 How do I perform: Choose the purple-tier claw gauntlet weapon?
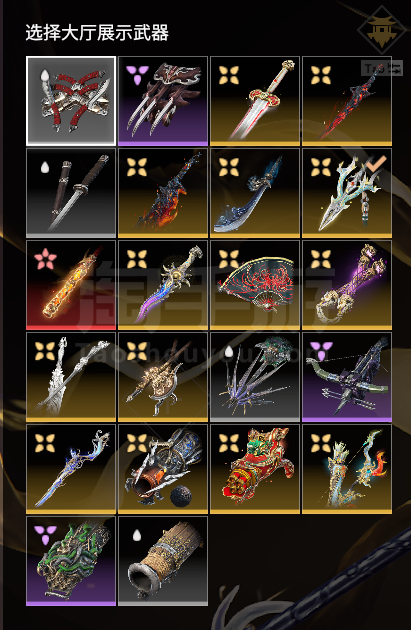coord(163,101)
